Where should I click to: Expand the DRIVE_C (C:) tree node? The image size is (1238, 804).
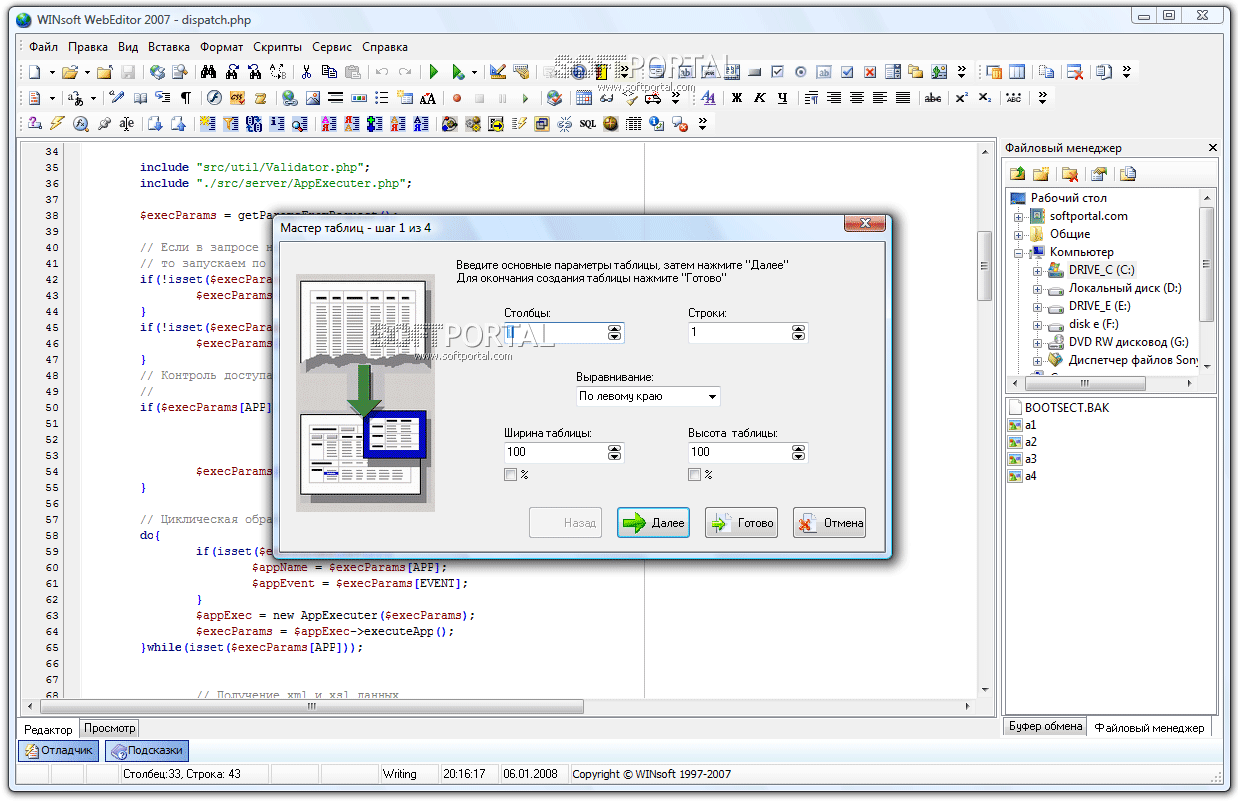point(1038,270)
